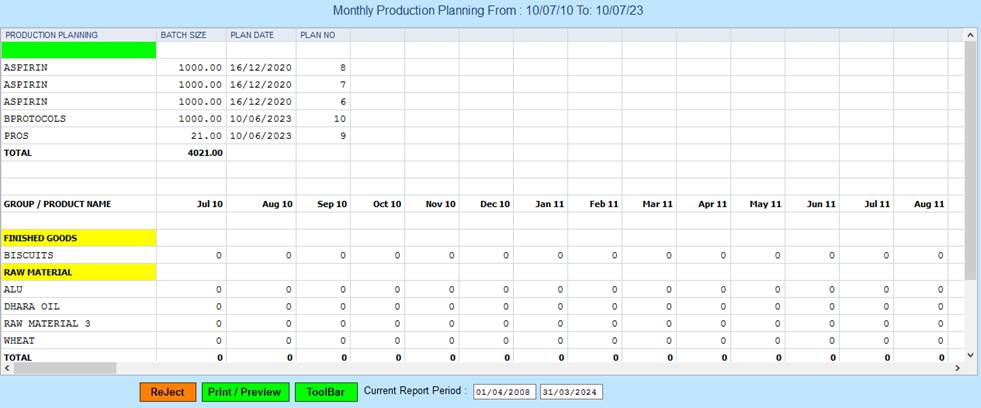The image size is (981, 408).
Task: Select the yellow FINISHED GOODS group row
Action: click(79, 238)
